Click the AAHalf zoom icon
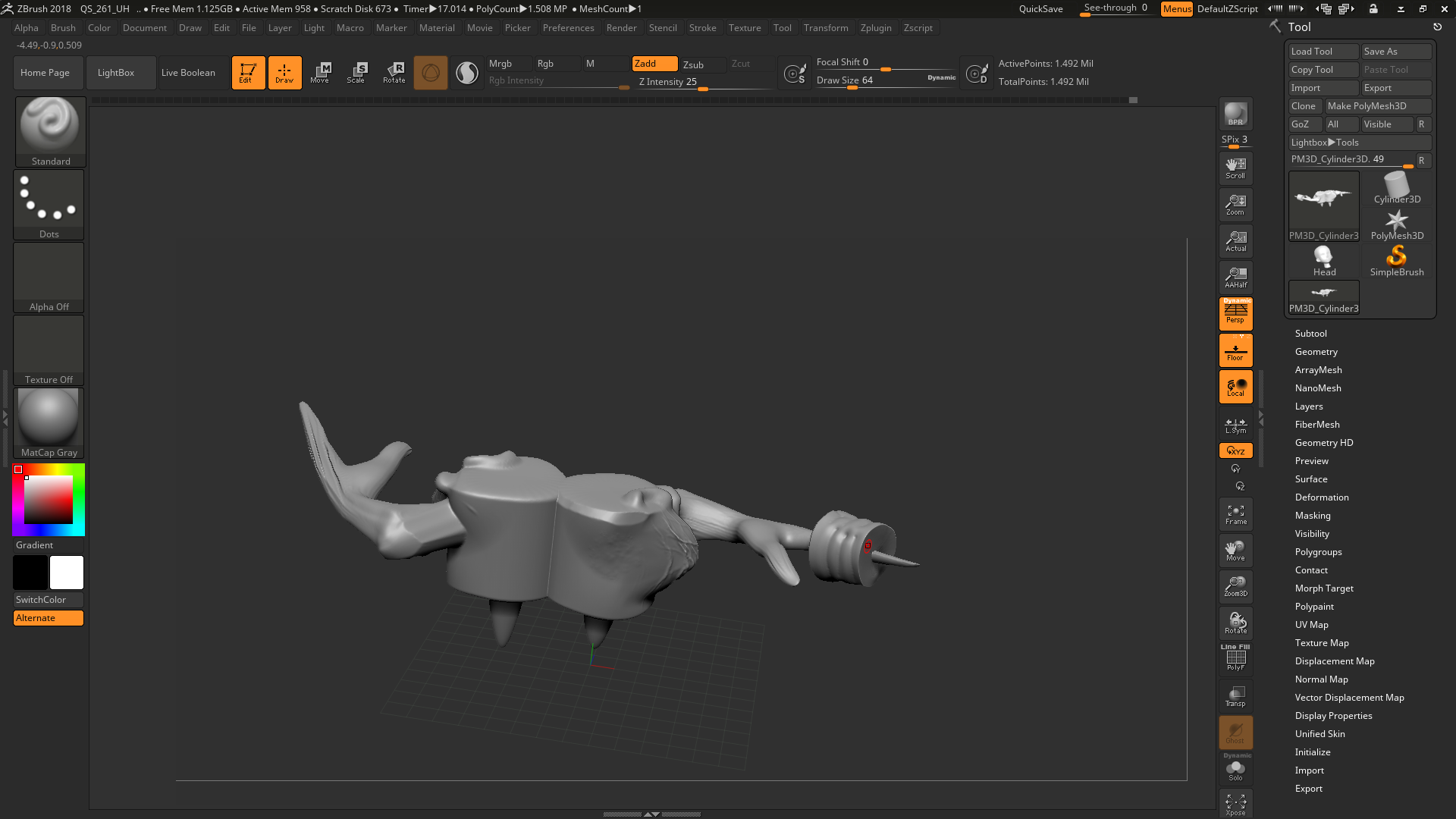This screenshot has width=1456, height=819. click(x=1235, y=278)
